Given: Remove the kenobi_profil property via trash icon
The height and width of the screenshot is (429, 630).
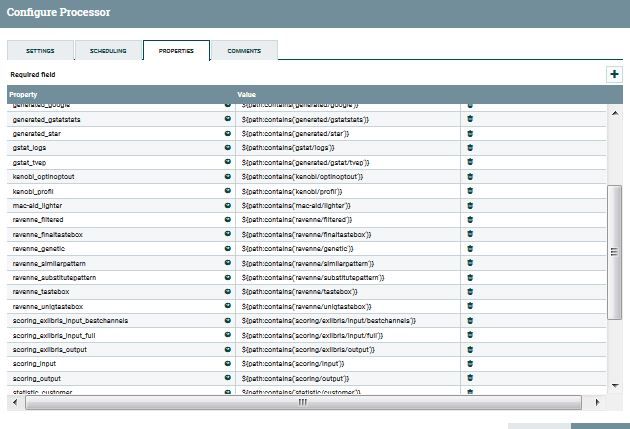Looking at the screenshot, I should [x=470, y=190].
